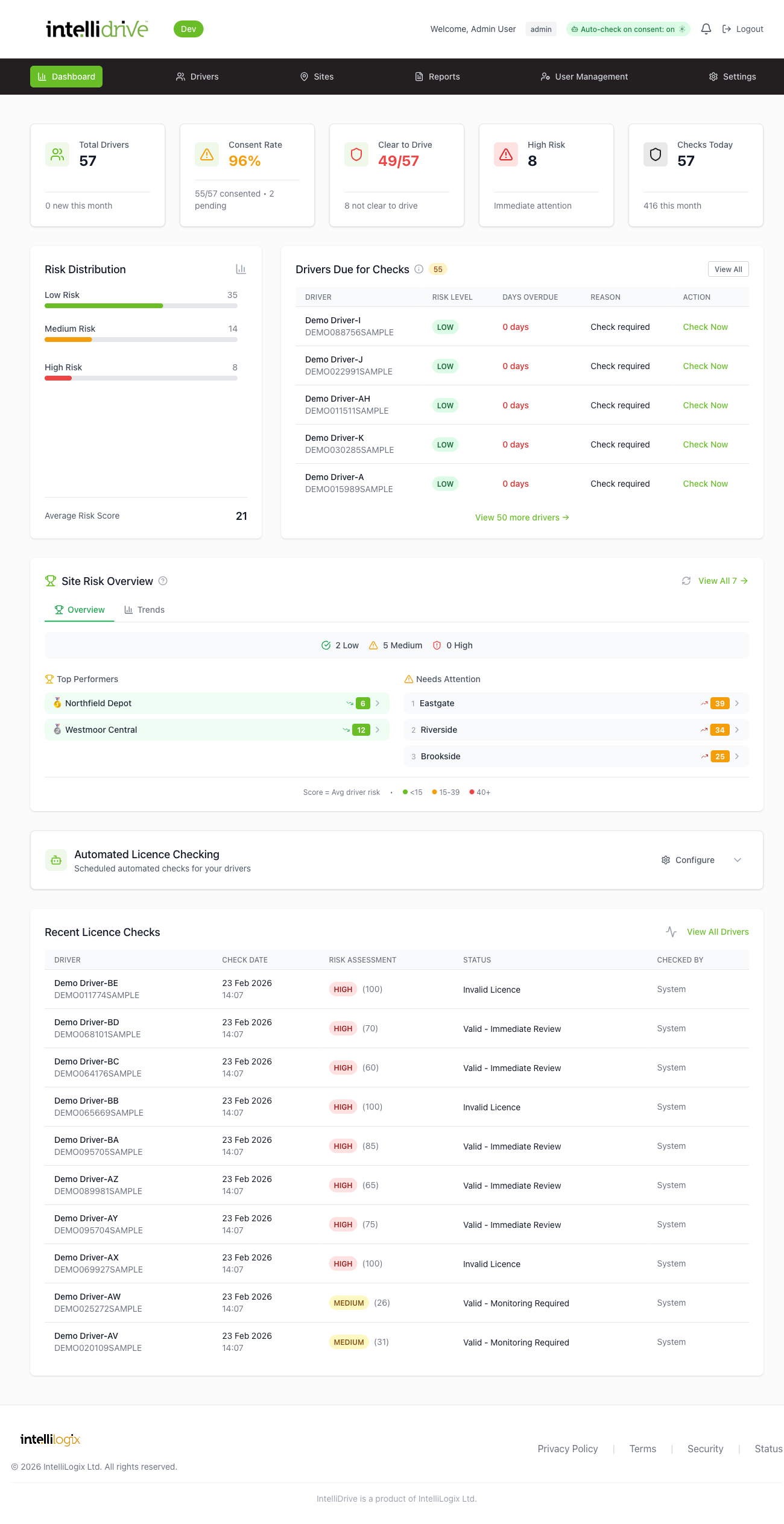Screen dimensions: 784x1524
Task: Open User Management in the navigation
Action: pos(584,77)
